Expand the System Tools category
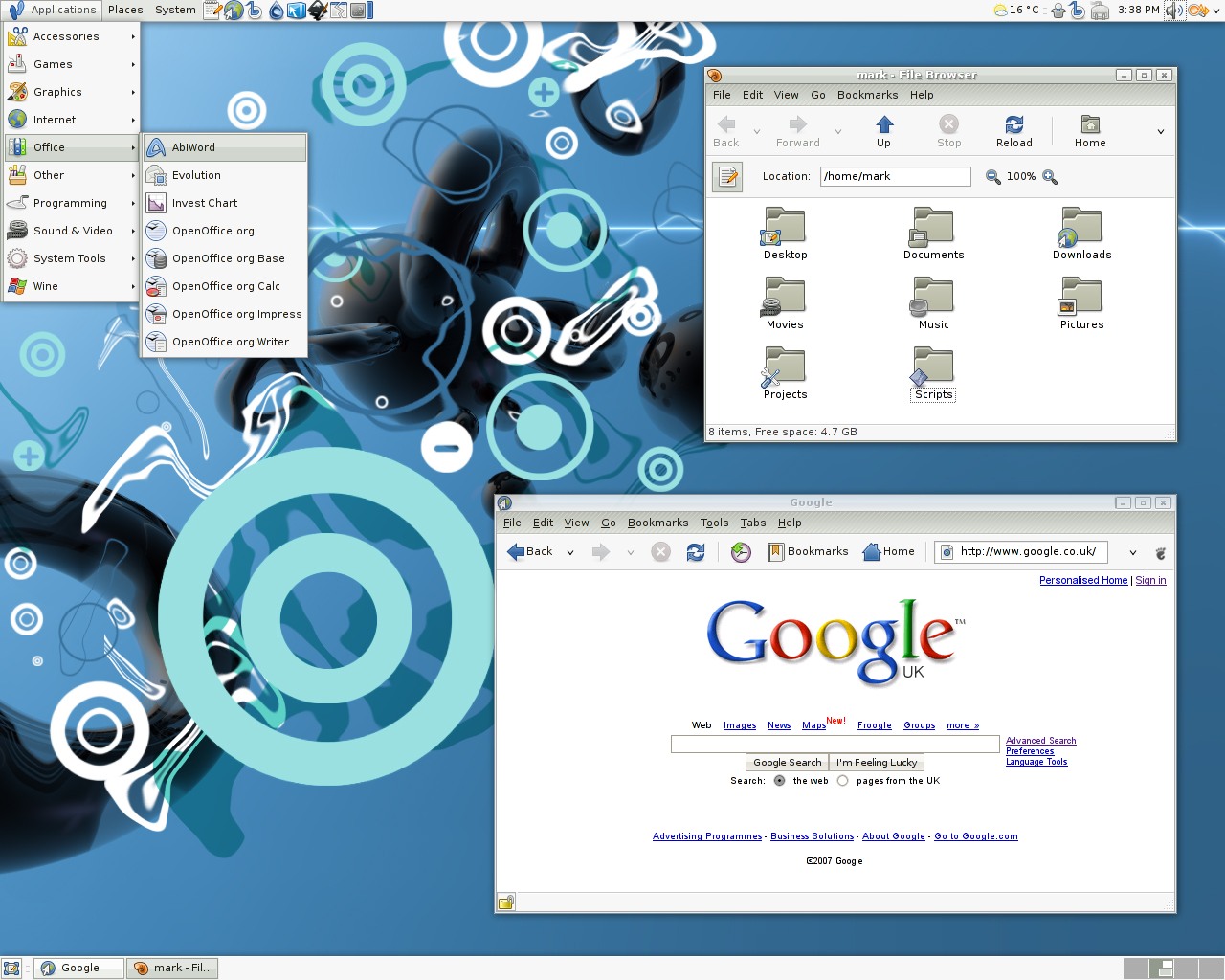The image size is (1225, 980). click(x=72, y=258)
